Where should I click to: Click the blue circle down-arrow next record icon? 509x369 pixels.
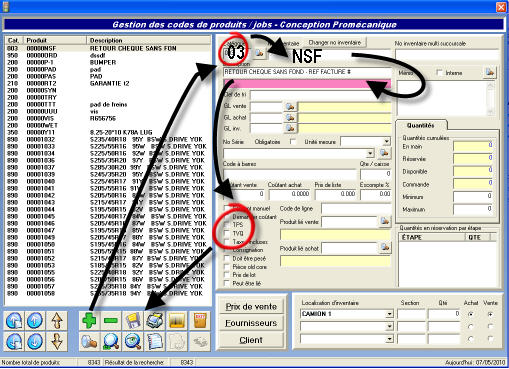(35, 341)
